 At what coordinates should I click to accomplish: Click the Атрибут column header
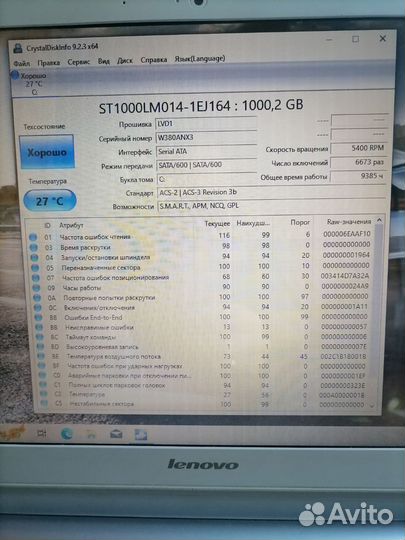tap(71, 225)
